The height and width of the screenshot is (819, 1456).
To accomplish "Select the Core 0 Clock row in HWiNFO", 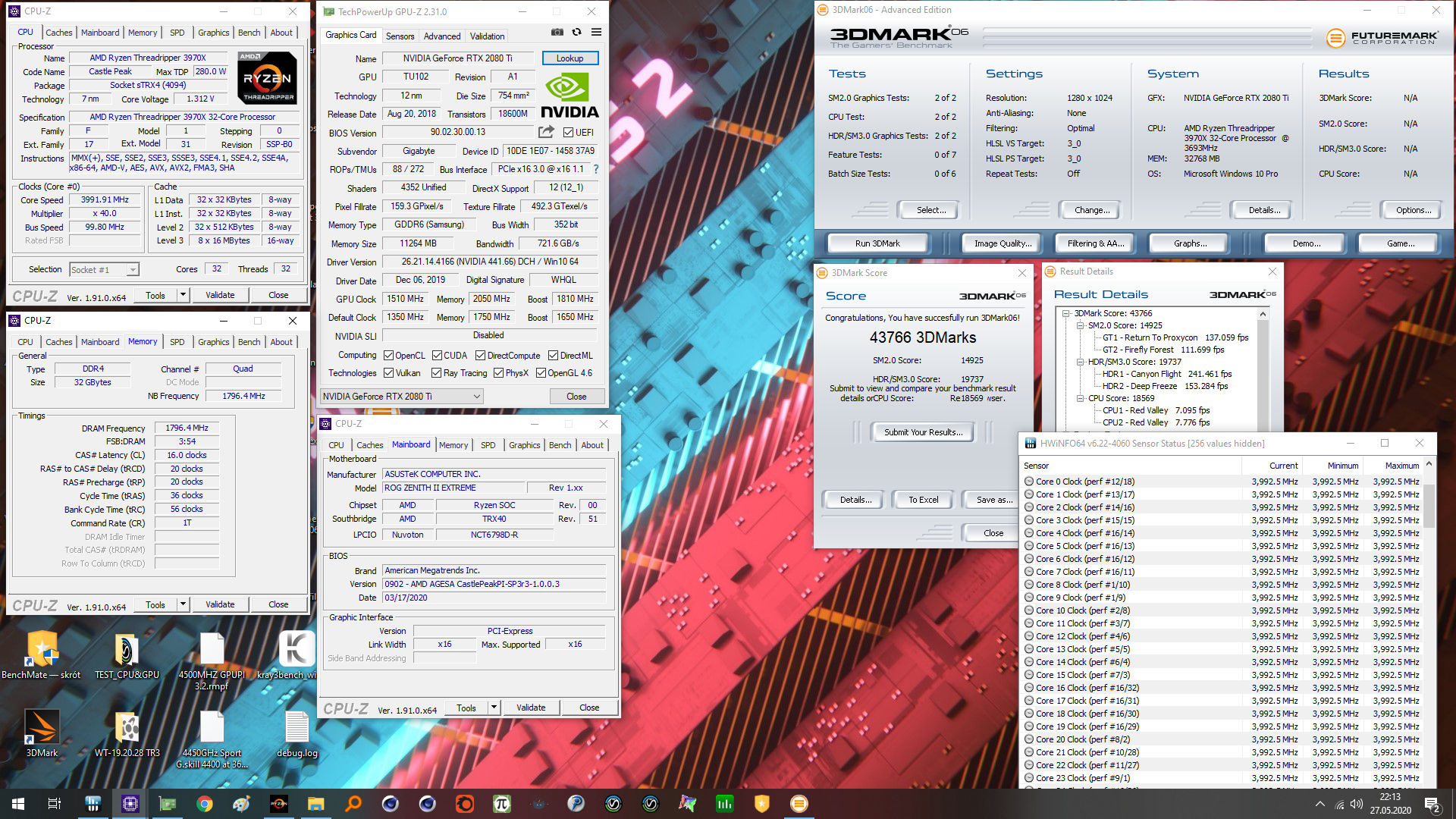I will [1222, 482].
